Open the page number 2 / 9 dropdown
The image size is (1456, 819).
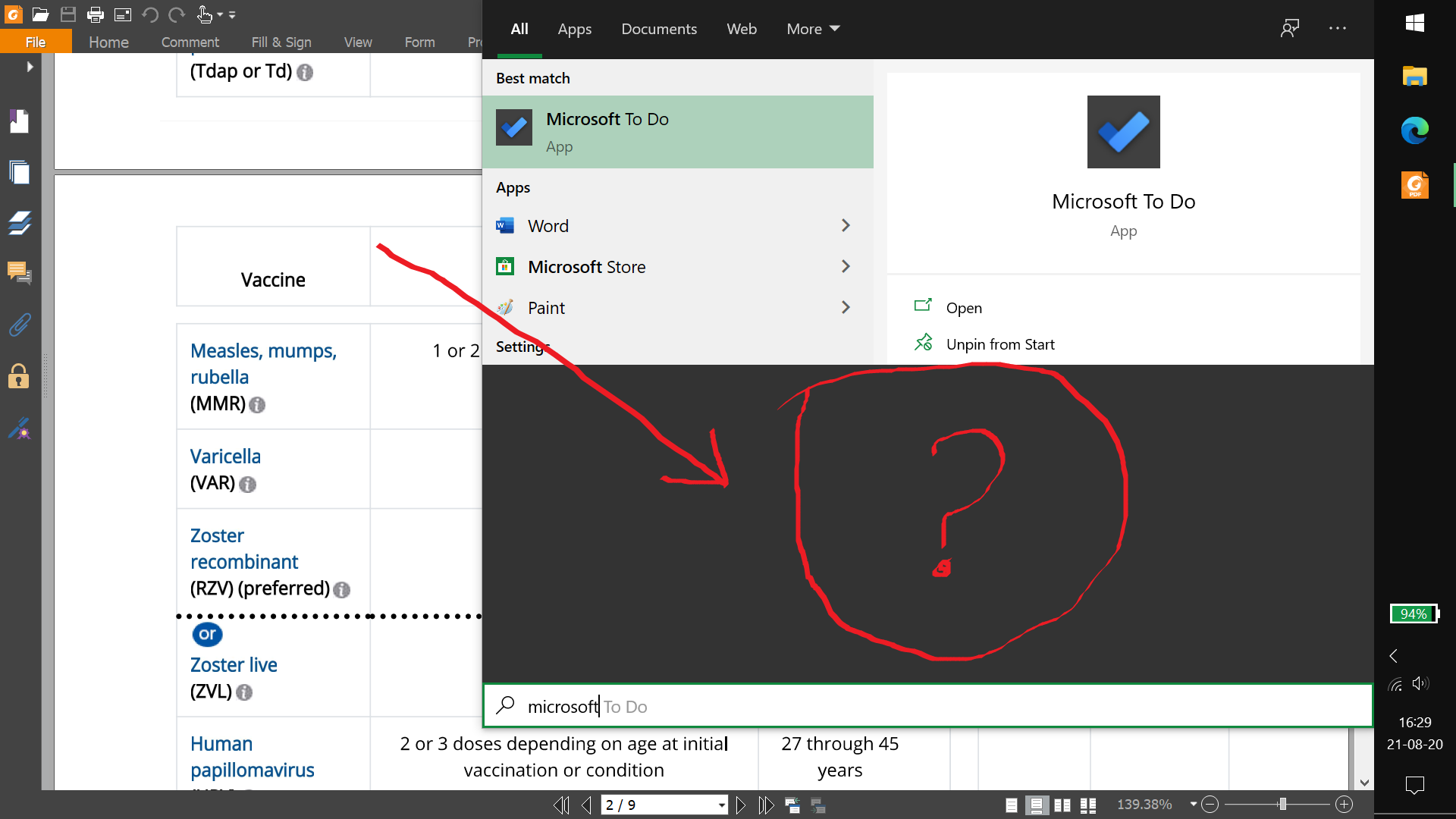(x=721, y=805)
